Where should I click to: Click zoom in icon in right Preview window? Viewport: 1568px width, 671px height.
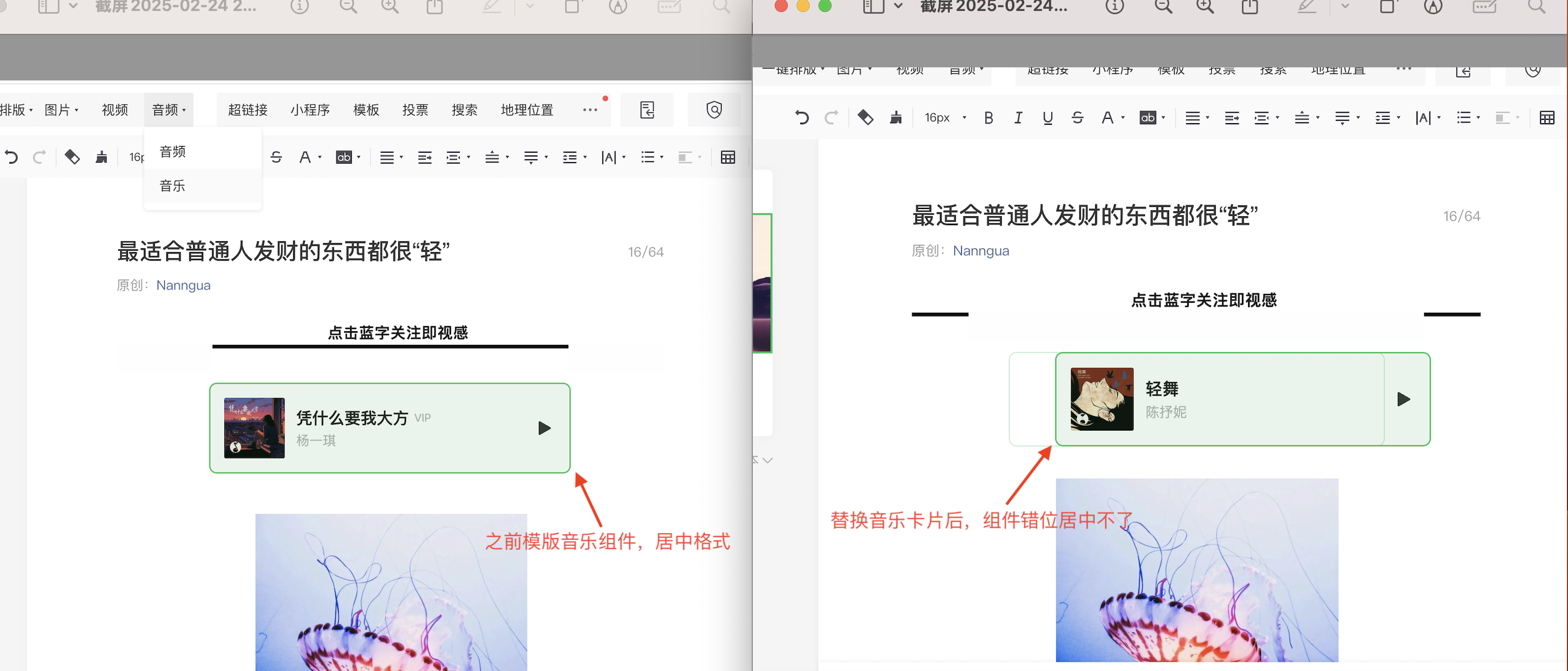1205,7
